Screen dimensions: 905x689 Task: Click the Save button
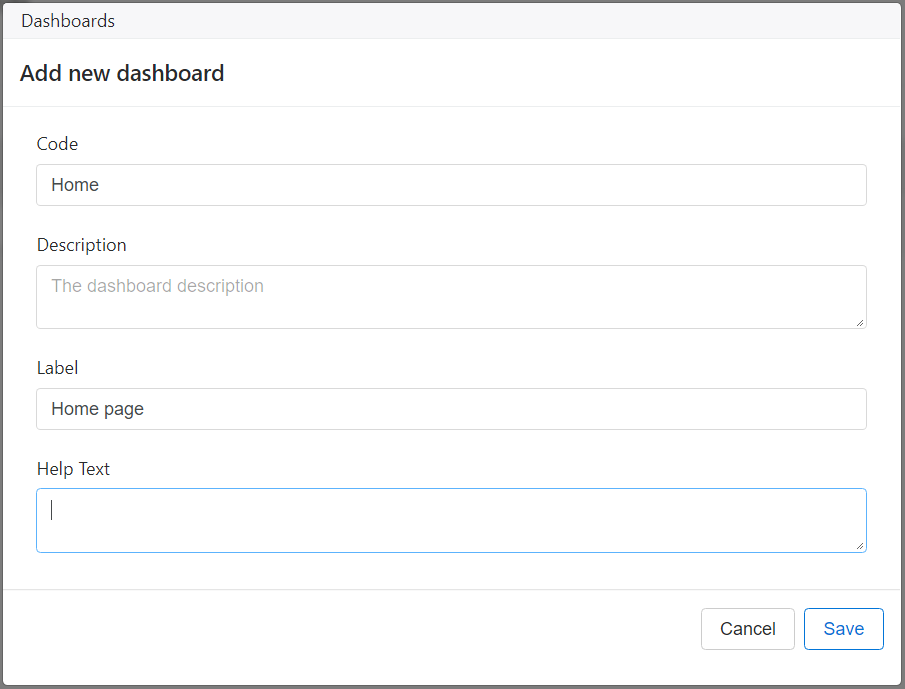[843, 628]
